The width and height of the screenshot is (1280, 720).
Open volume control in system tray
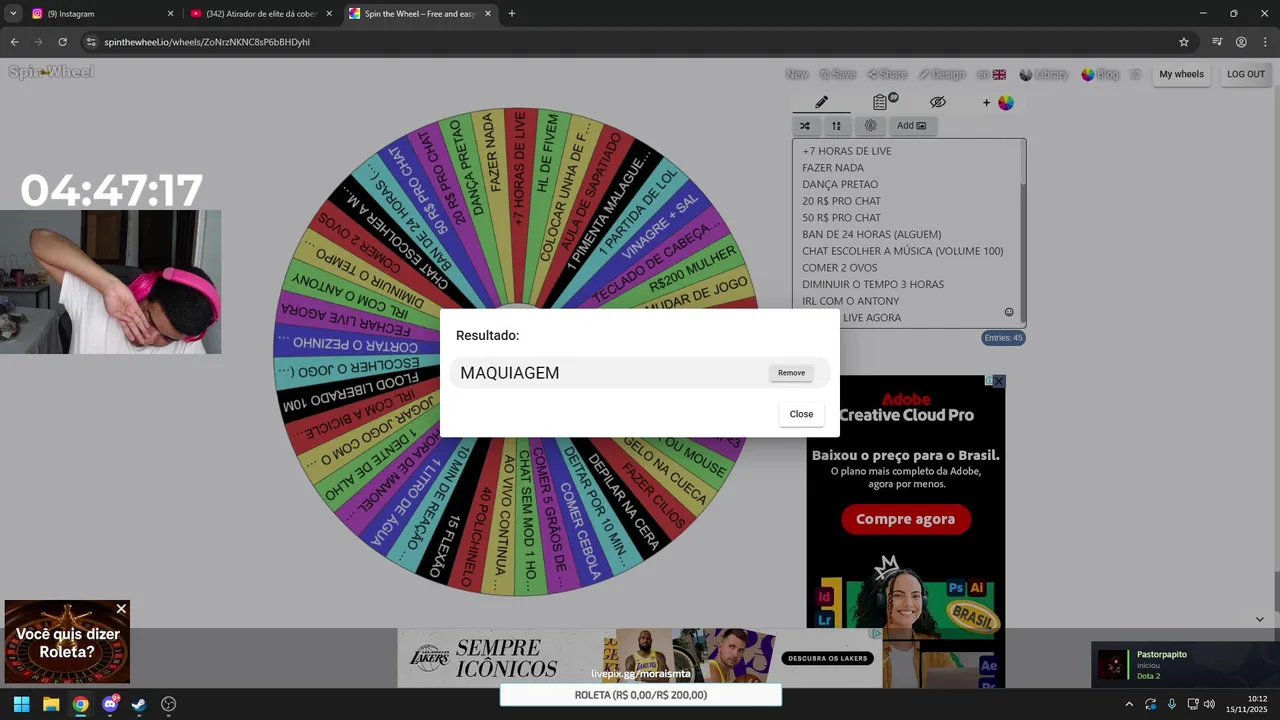tap(1209, 704)
